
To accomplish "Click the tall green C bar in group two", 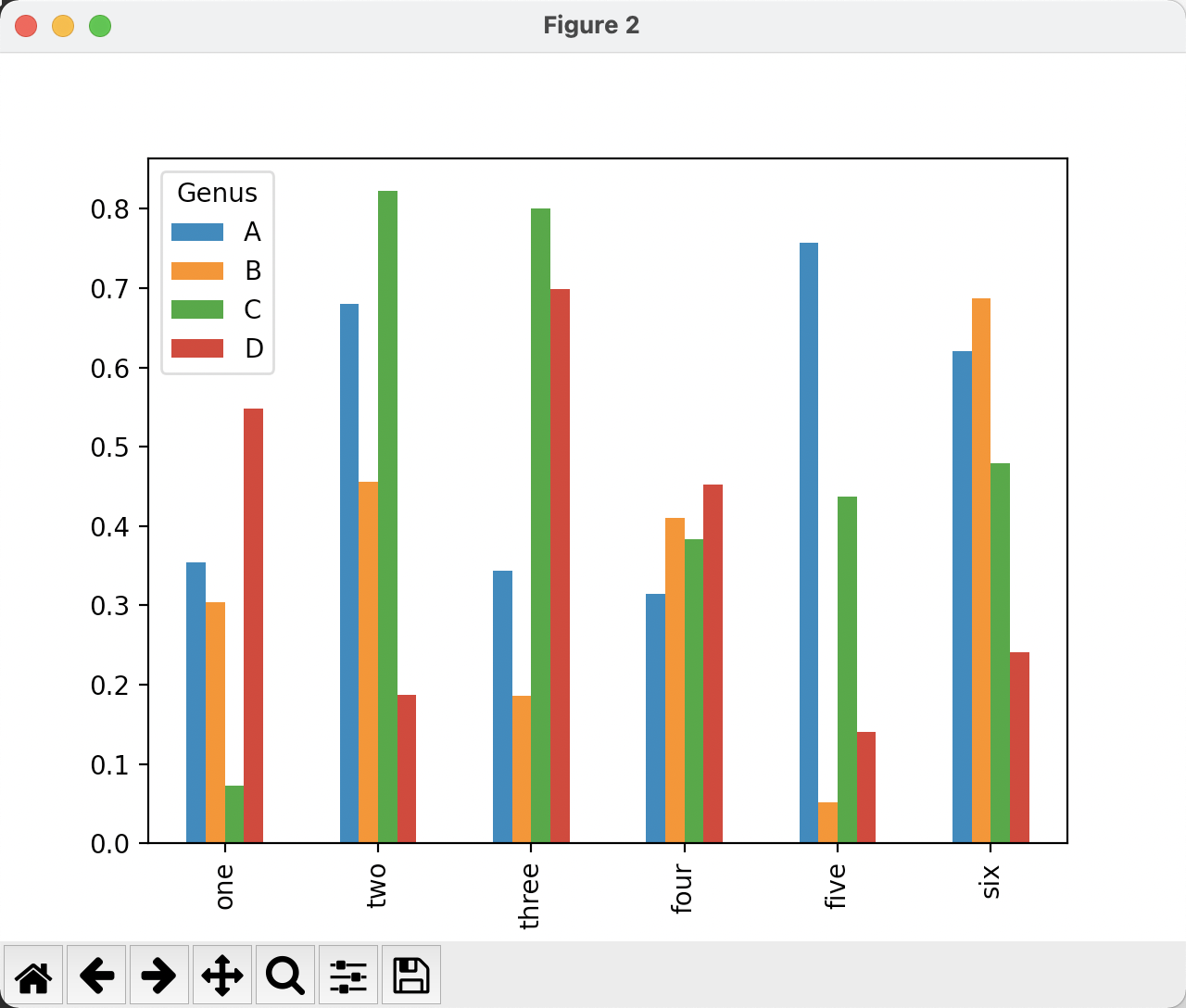I will tap(387, 517).
